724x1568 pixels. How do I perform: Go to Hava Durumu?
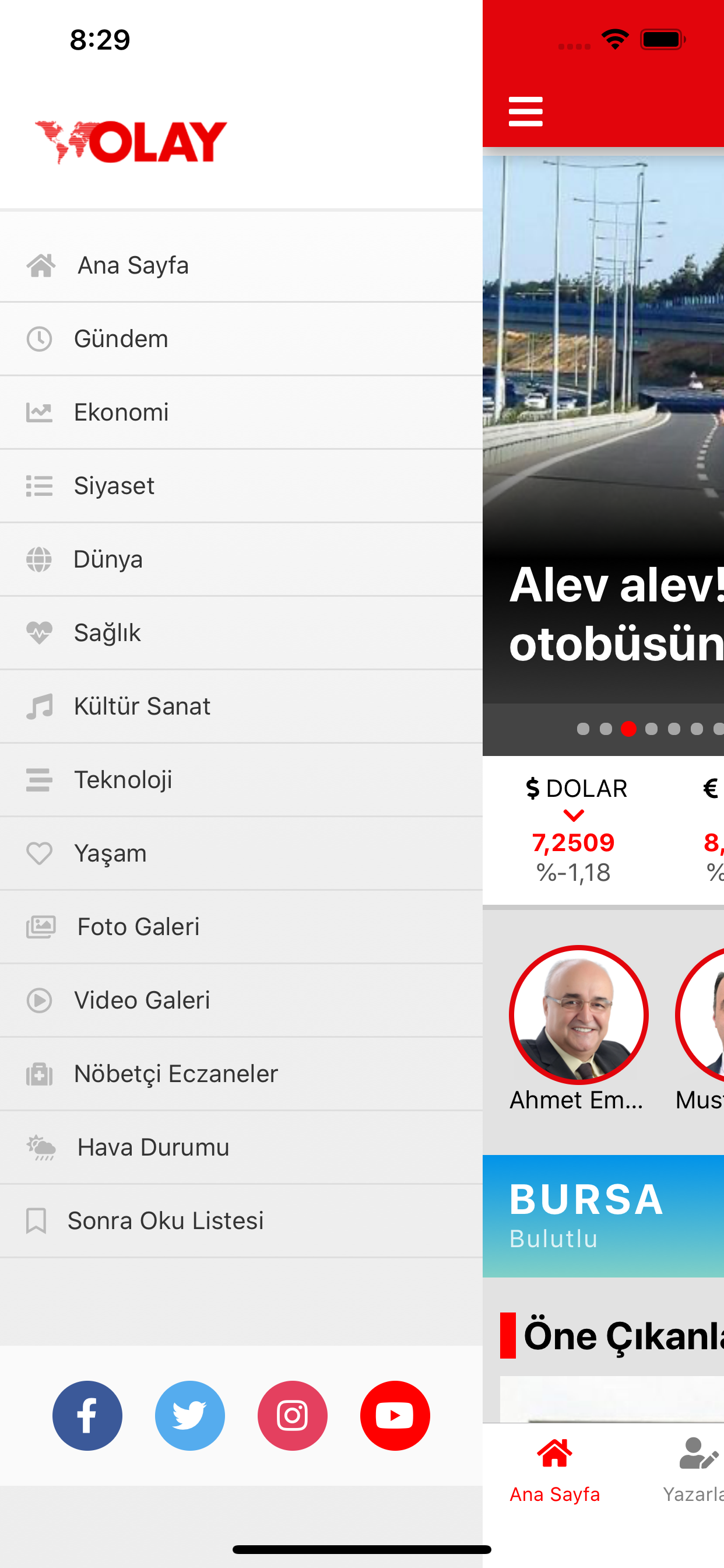241,1147
